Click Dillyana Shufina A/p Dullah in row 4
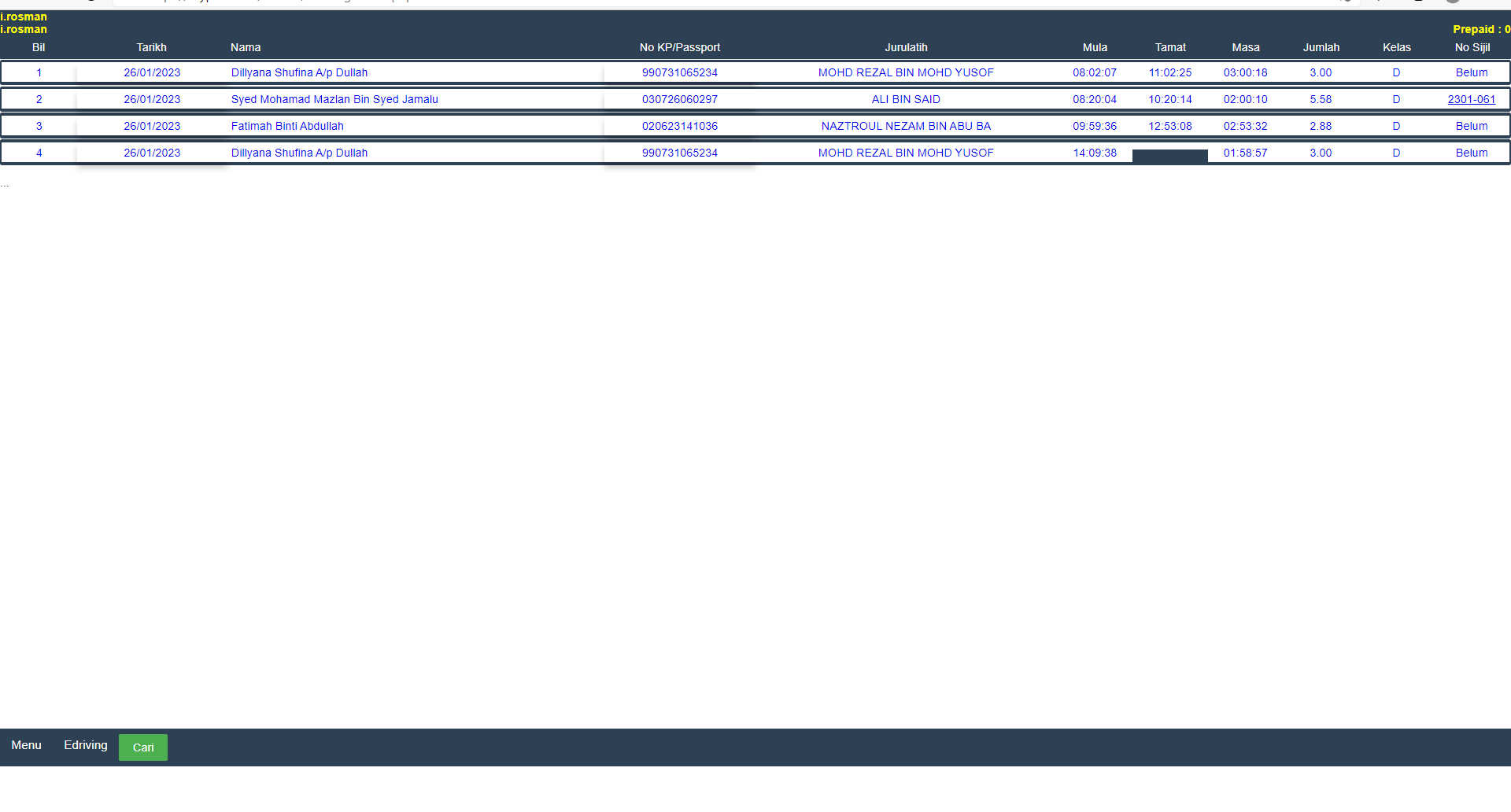Viewport: 1511px width, 812px height. tap(299, 153)
